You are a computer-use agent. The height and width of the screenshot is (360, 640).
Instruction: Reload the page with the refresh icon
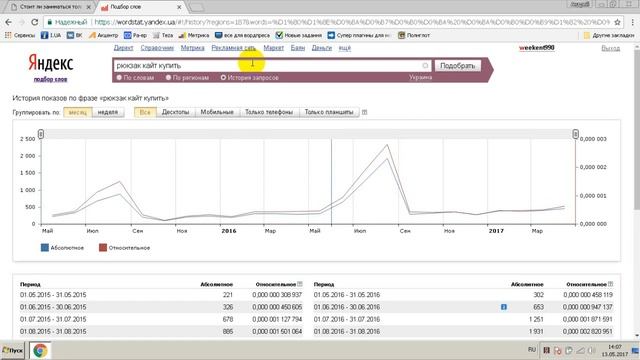(x=35, y=22)
